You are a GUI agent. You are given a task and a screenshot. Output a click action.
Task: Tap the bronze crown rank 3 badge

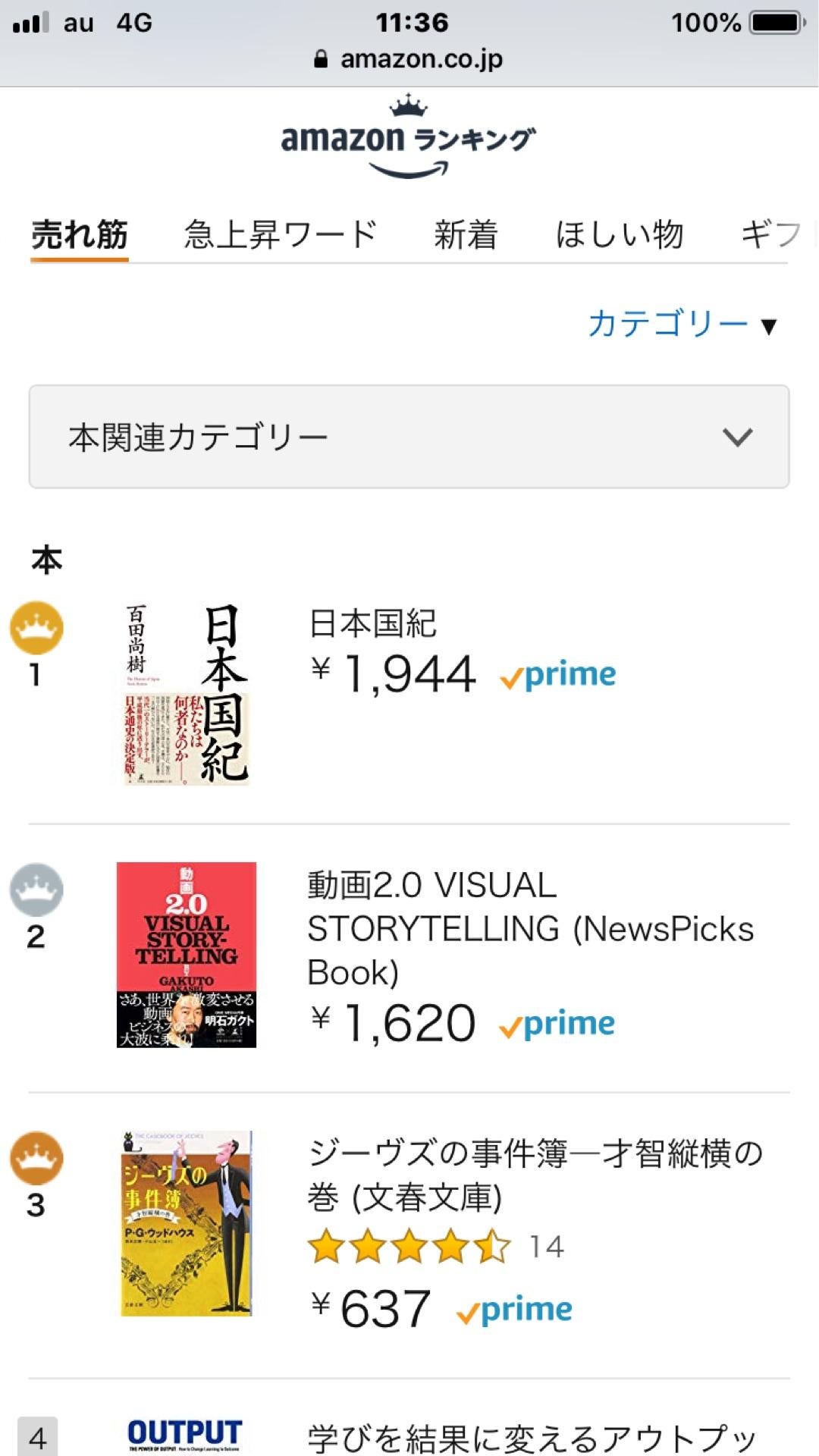36,1158
